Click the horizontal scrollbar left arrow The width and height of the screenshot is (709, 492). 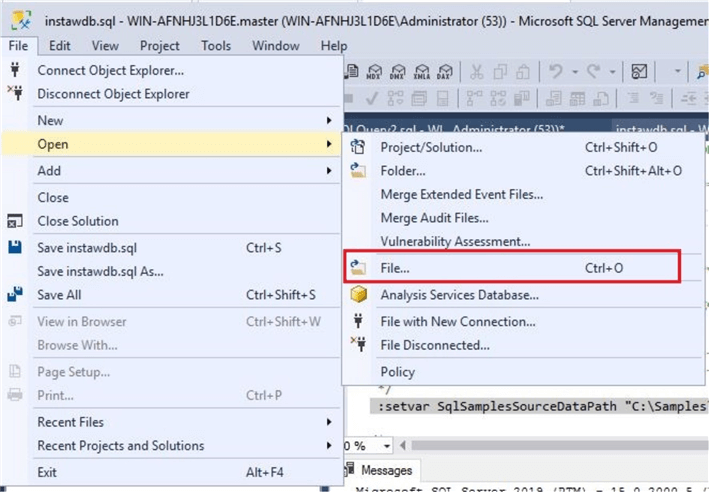click(x=403, y=446)
